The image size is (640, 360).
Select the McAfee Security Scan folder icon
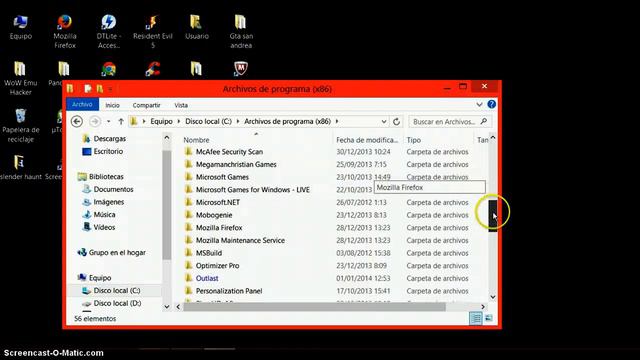pyautogui.click(x=189, y=151)
